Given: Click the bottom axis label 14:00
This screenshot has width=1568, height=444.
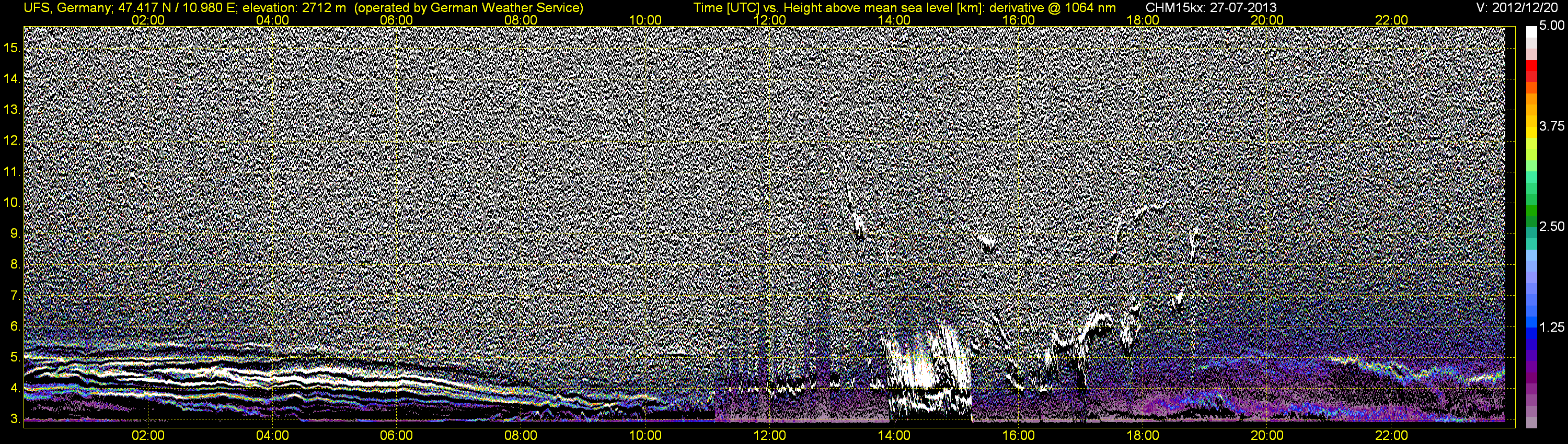Looking at the screenshot, I should point(894,436).
